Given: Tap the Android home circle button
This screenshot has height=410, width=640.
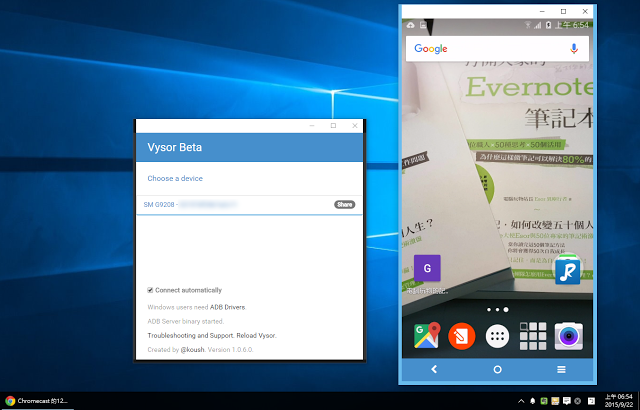Looking at the screenshot, I should (x=497, y=369).
